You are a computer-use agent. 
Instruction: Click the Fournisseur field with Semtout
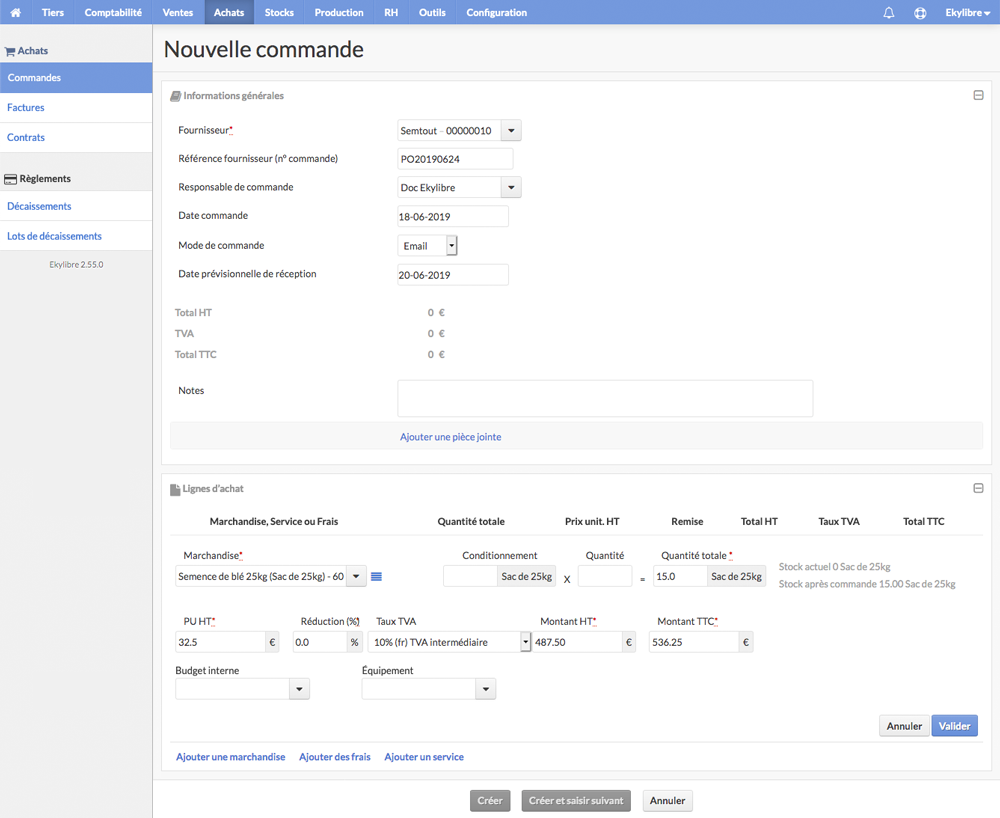coord(449,131)
